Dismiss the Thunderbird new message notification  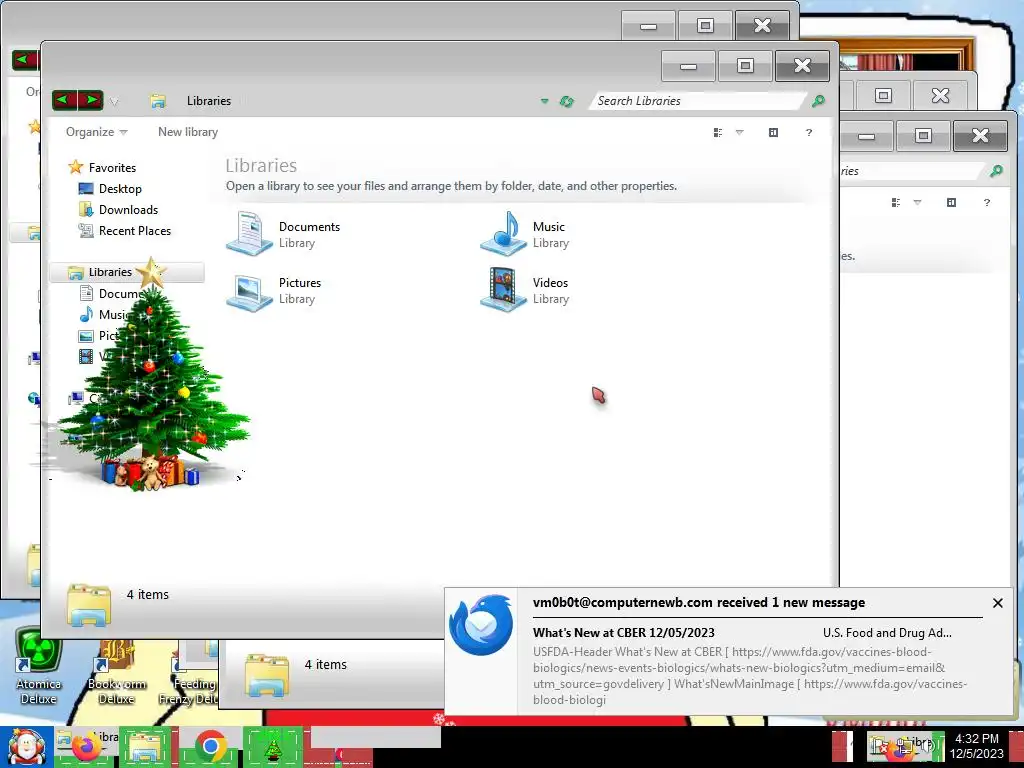click(x=997, y=603)
